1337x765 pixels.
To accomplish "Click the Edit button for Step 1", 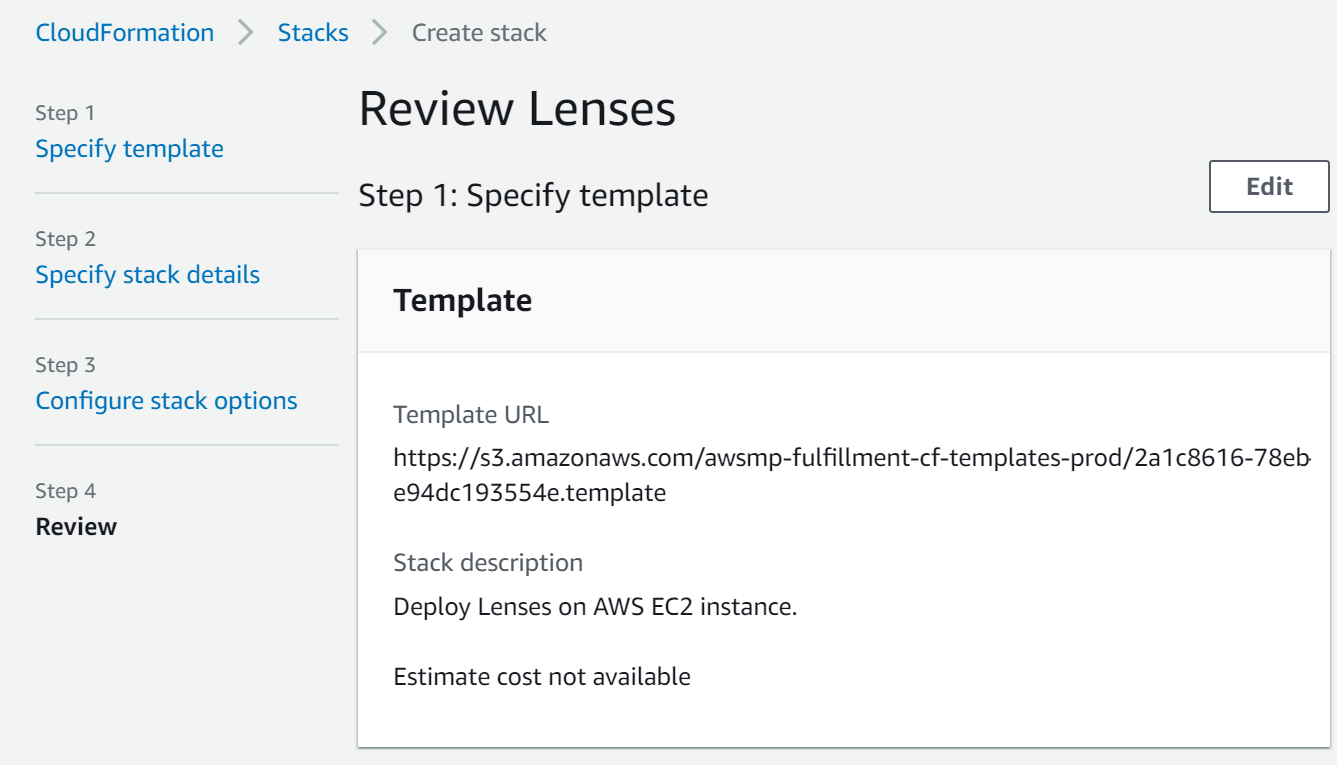I will [1269, 186].
